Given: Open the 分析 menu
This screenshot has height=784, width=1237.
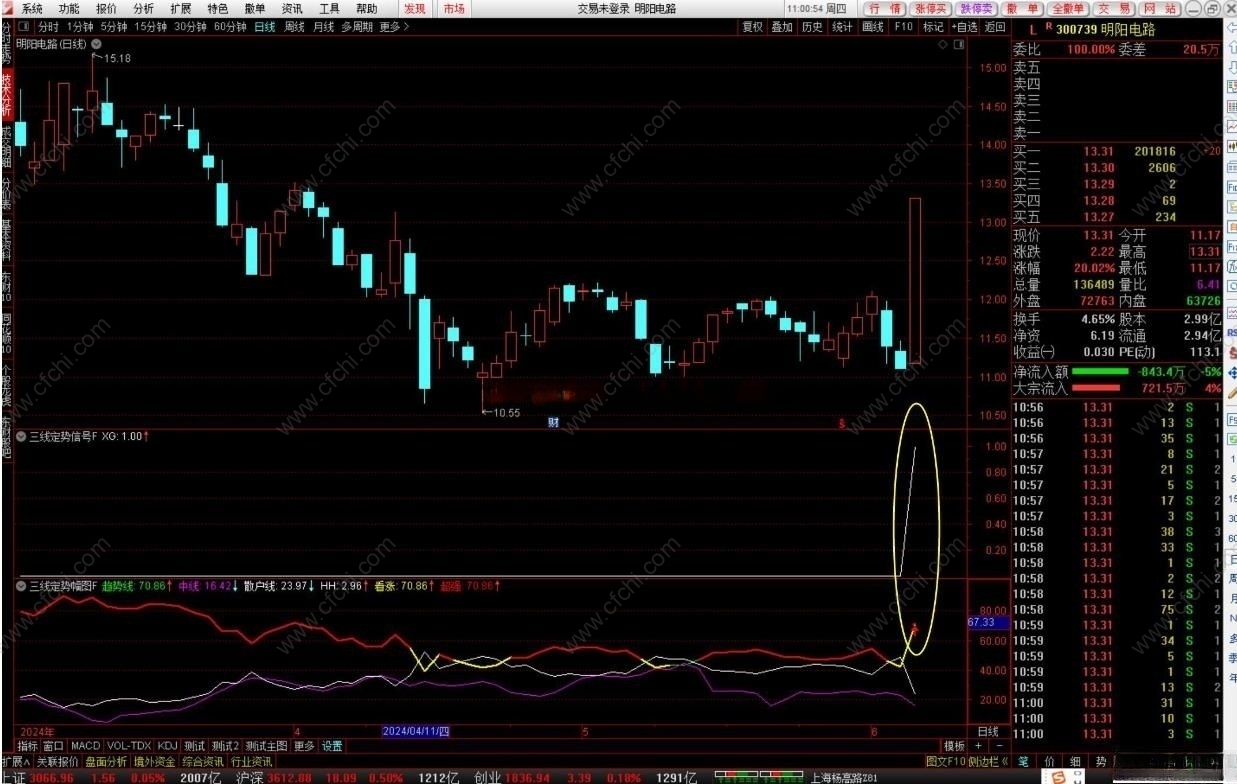Looking at the screenshot, I should (143, 8).
